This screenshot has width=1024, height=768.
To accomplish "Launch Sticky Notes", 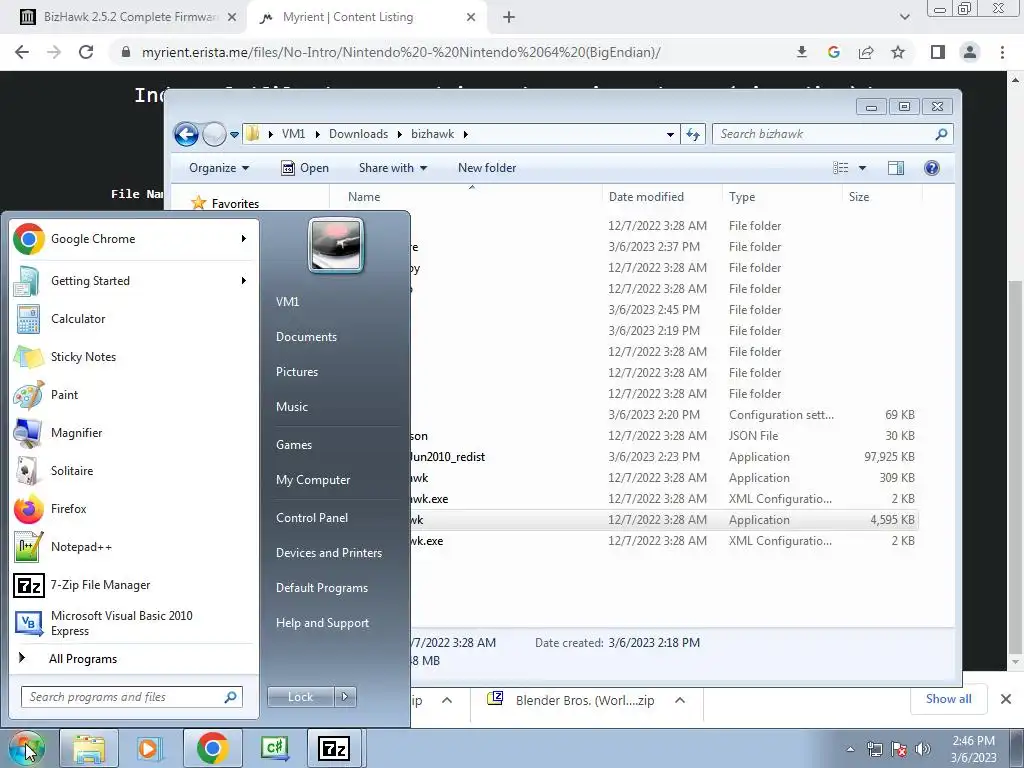I will click(131, 357).
